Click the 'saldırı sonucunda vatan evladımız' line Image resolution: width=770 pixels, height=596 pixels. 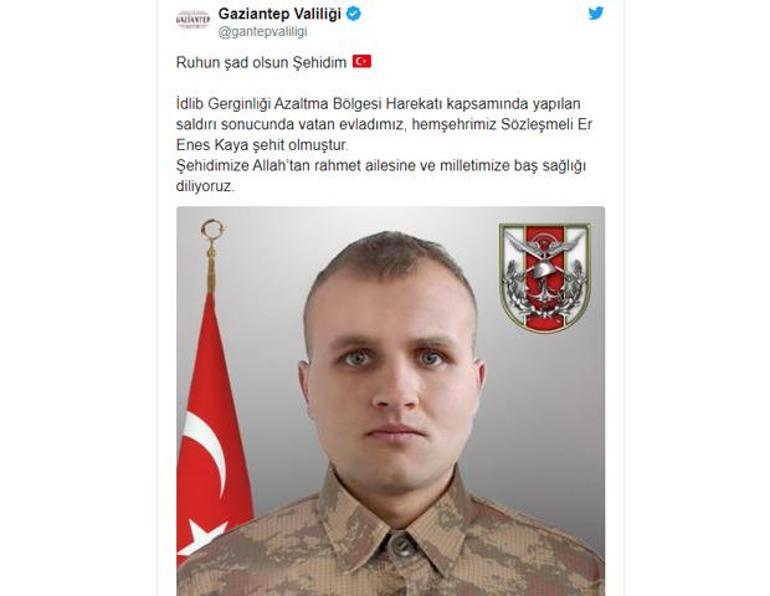[x=291, y=125]
